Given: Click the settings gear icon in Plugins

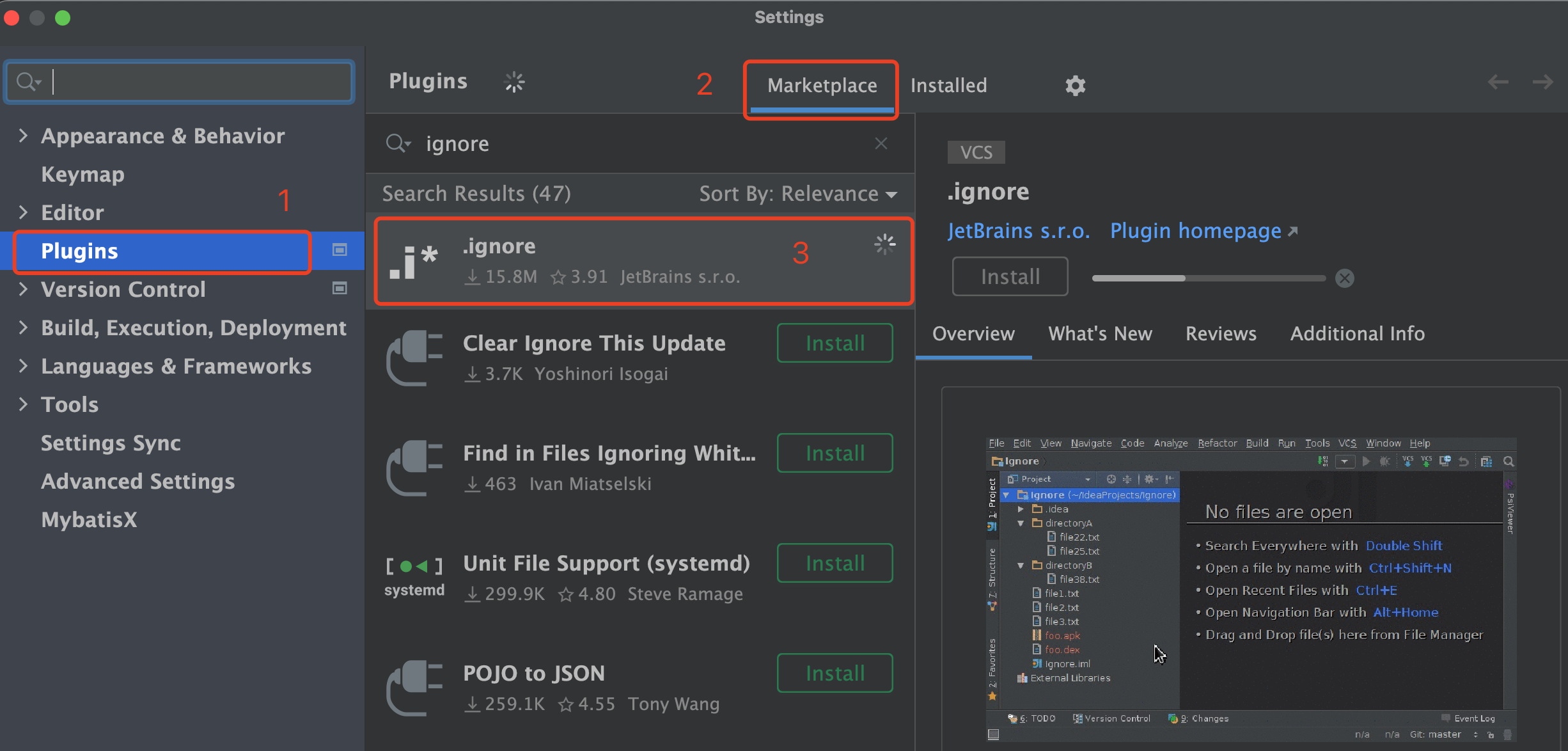Looking at the screenshot, I should pos(1076,85).
